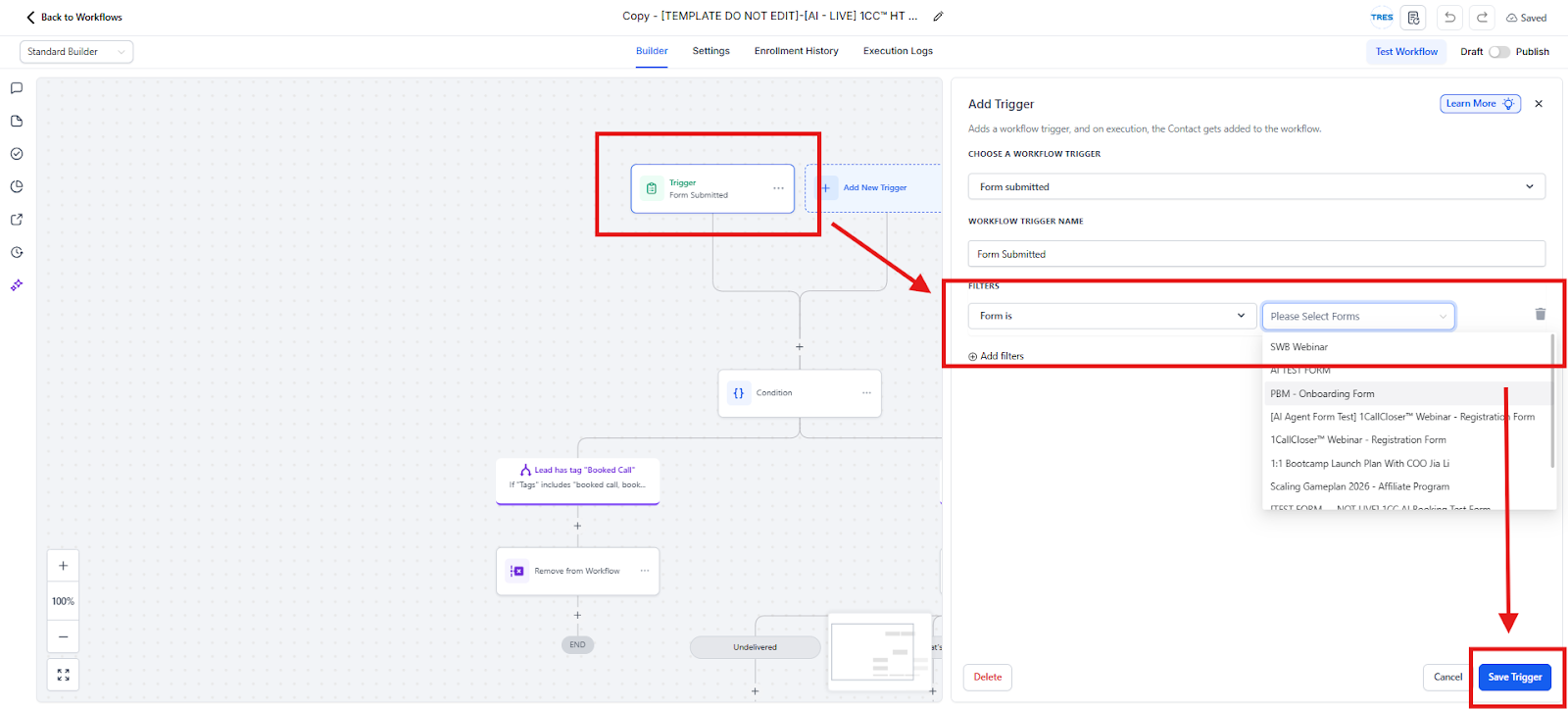The image size is (1568, 709).
Task: Choose '[AI Agent Form Test] 1CallCloser Webinar' form
Action: pyautogui.click(x=1406, y=417)
